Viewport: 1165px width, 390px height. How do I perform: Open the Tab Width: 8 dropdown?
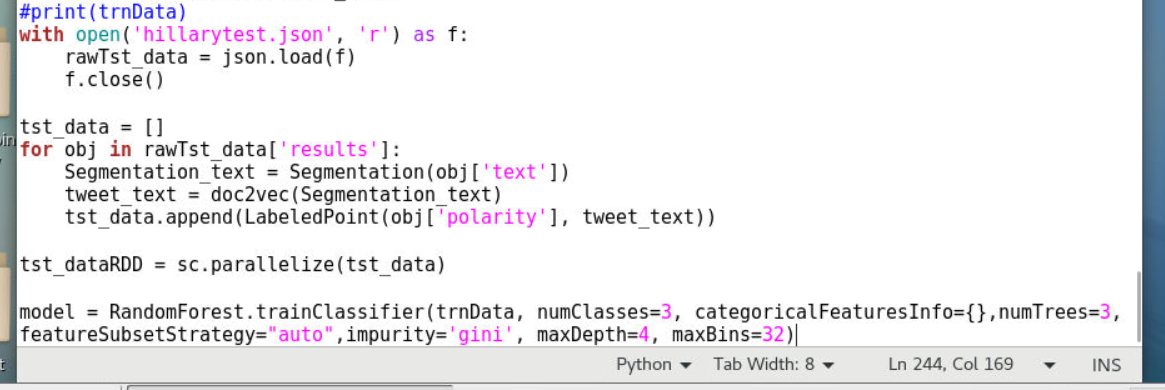coord(774,365)
